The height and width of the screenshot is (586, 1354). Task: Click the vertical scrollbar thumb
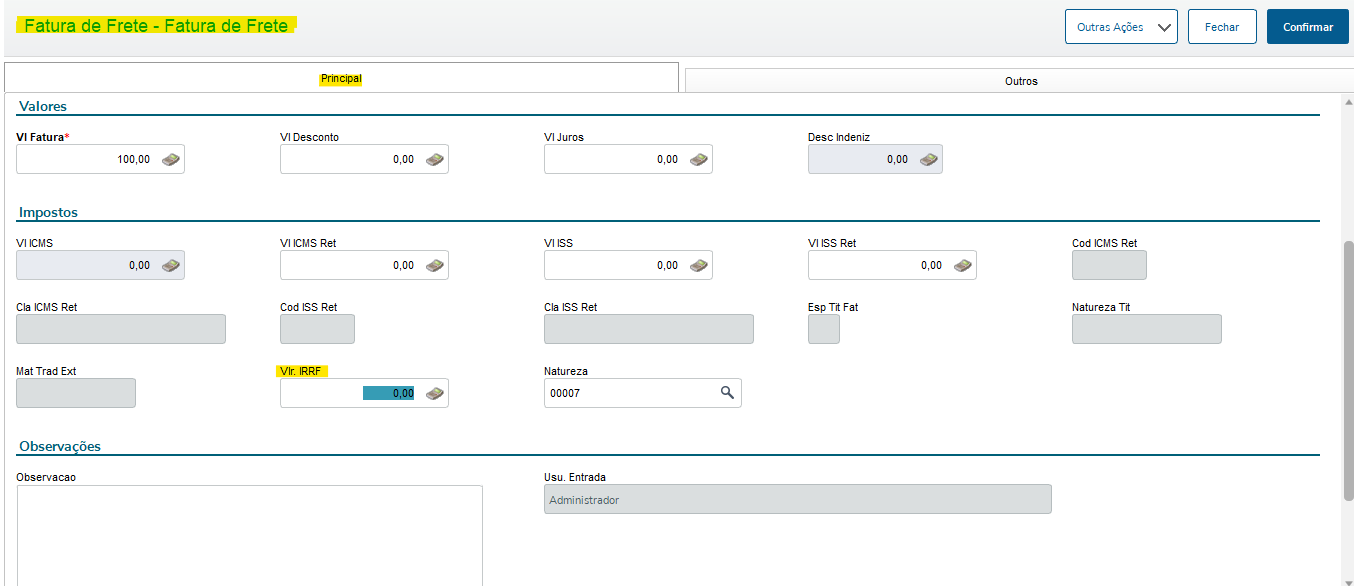1348,370
